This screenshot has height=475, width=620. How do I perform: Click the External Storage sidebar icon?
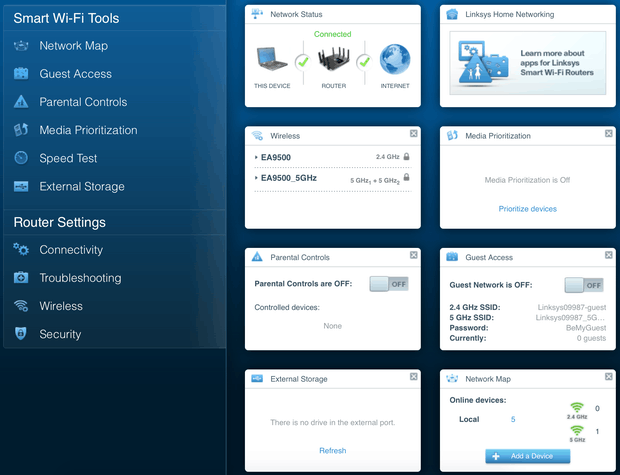coord(21,186)
